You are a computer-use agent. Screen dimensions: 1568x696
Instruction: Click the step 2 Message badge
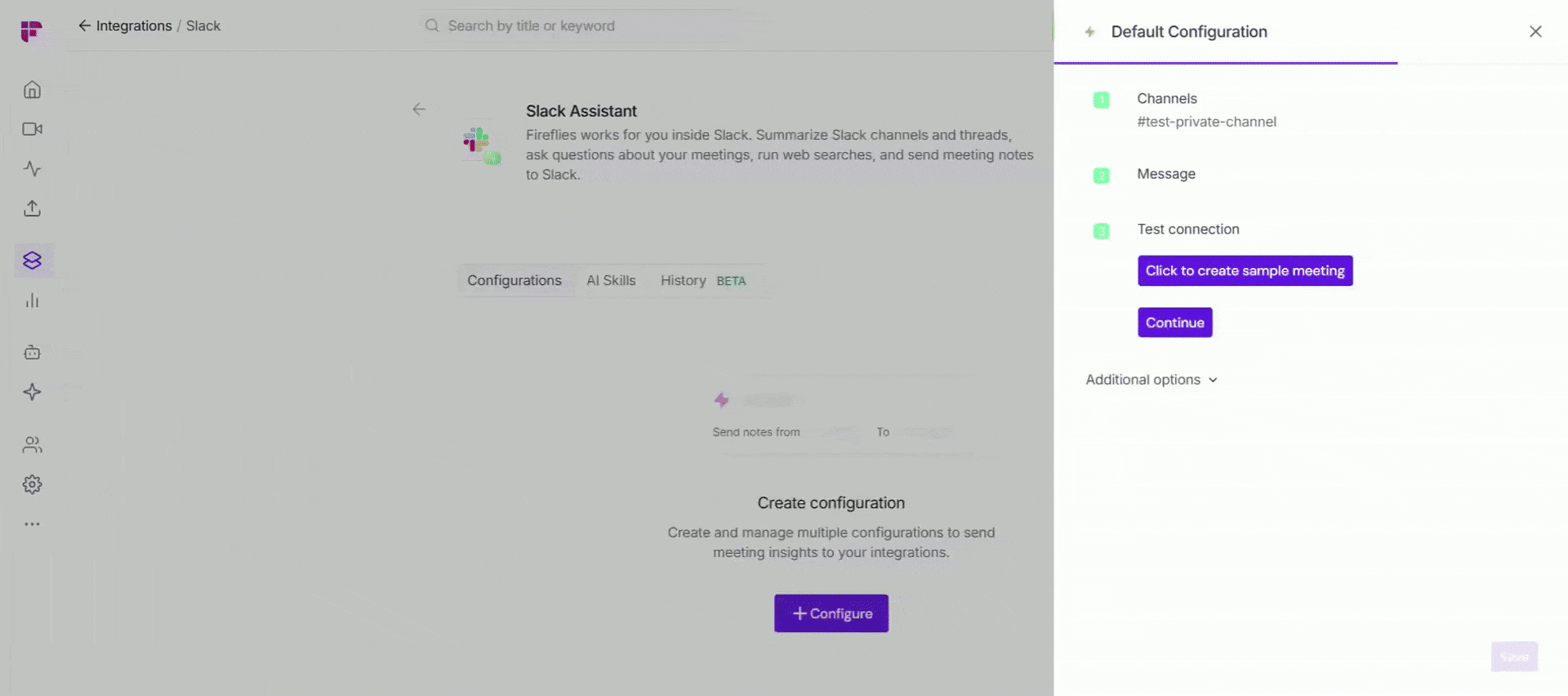1101,175
